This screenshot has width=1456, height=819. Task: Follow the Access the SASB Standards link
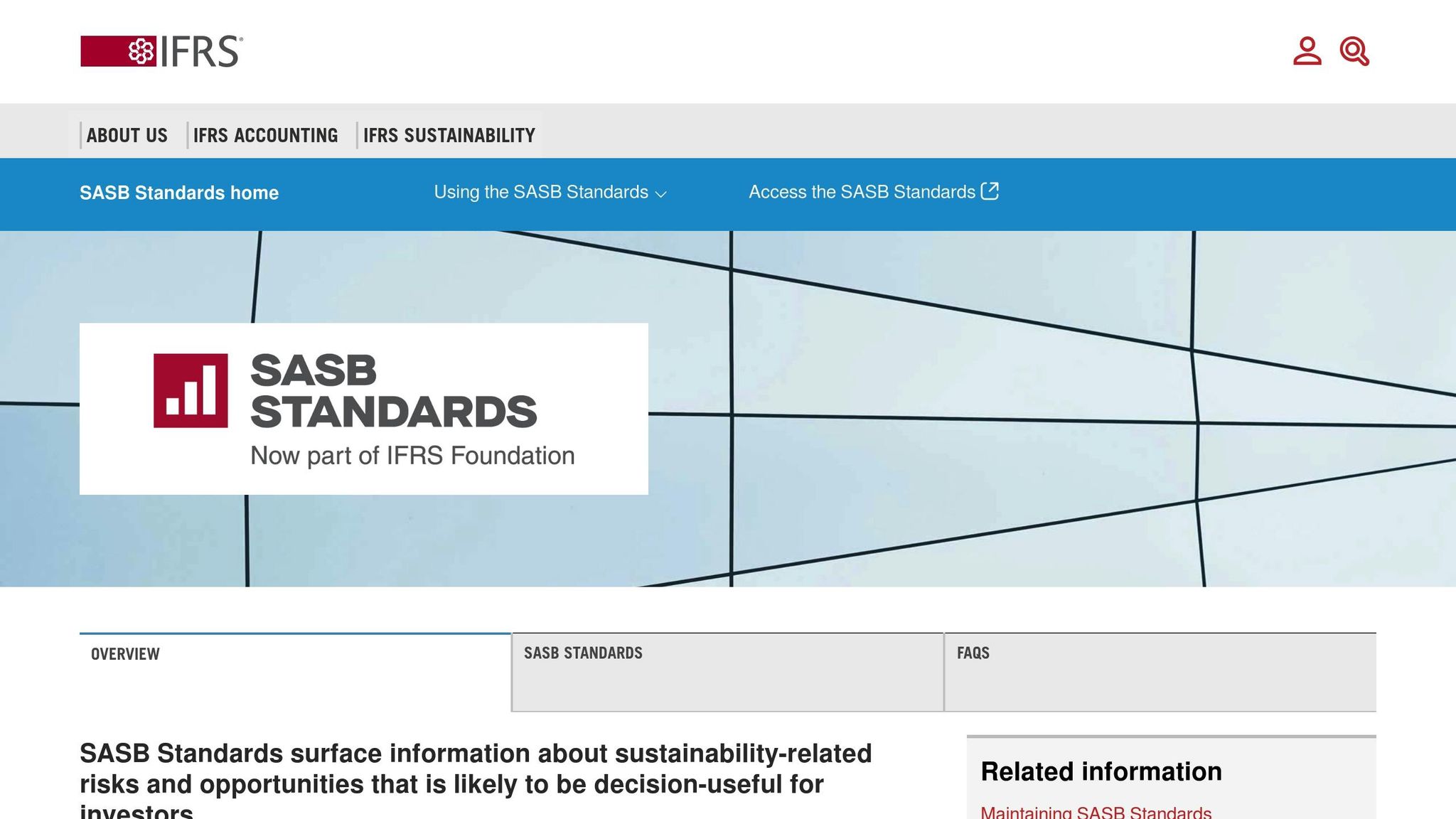click(x=861, y=192)
